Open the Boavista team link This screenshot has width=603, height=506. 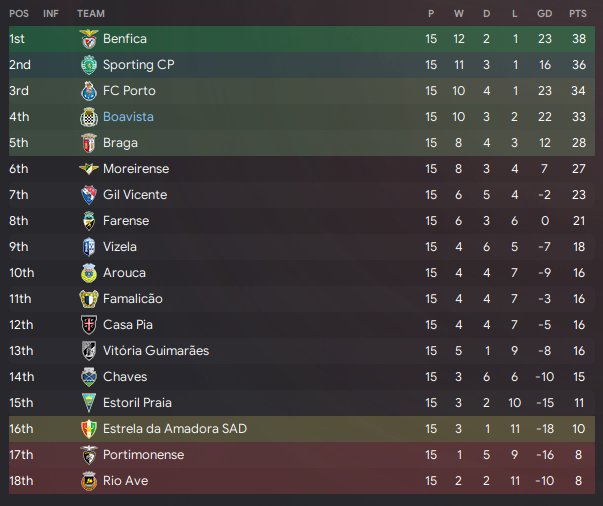click(128, 117)
